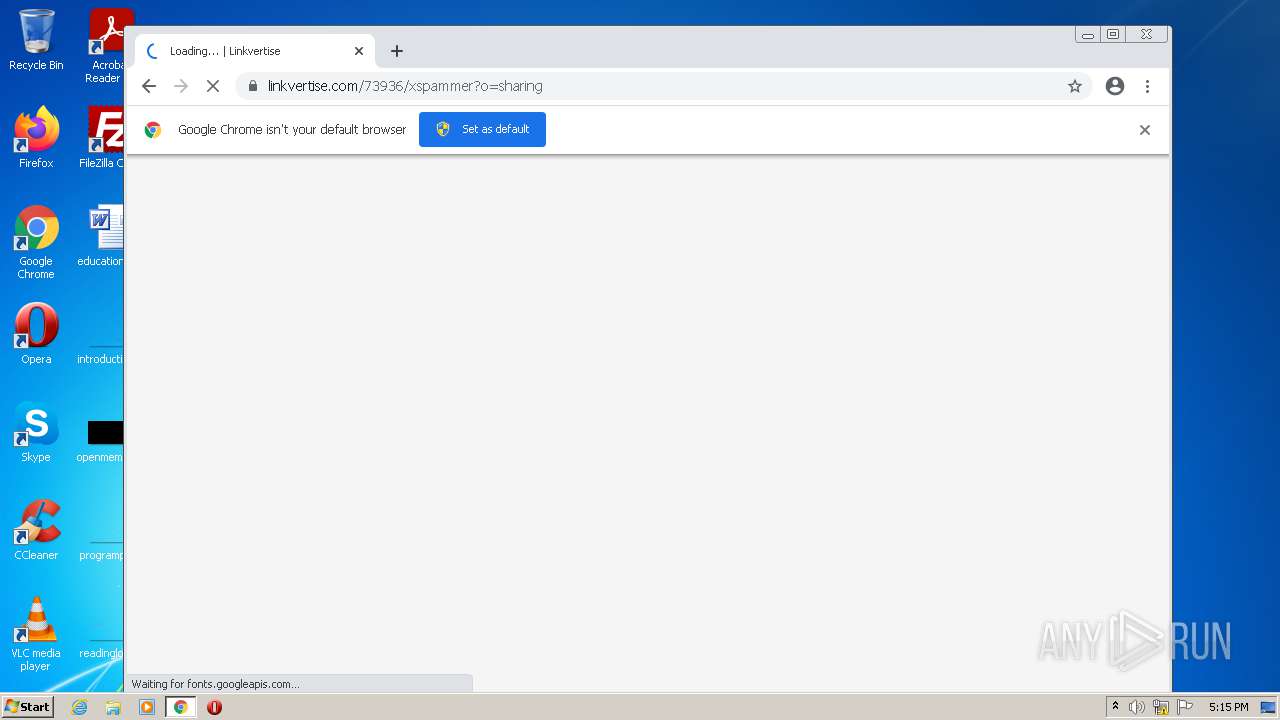Open the Skype desktop shortcut
The height and width of the screenshot is (720, 1280).
[x=36, y=431]
